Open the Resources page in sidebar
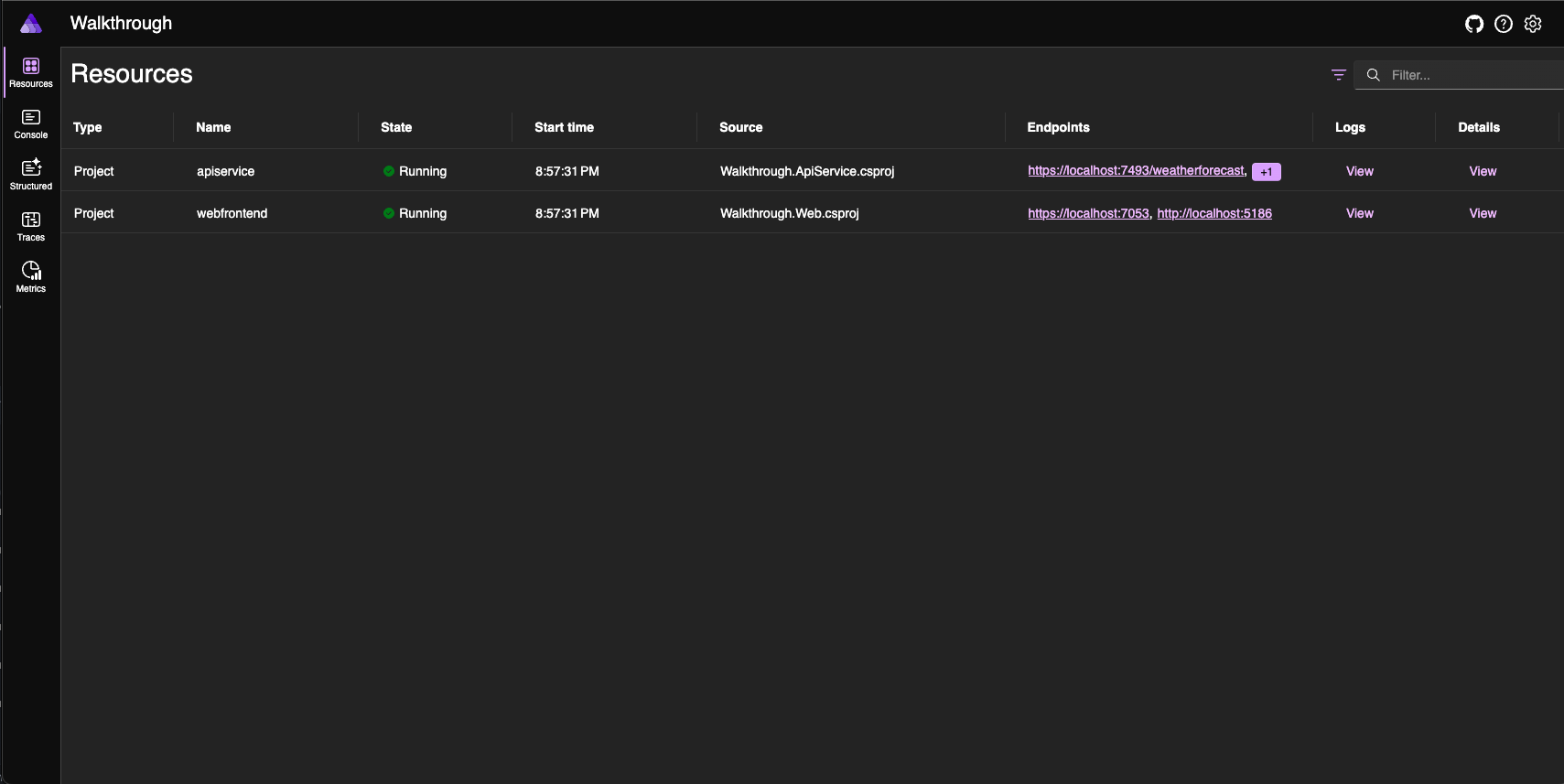This screenshot has width=1564, height=784. pos(31,73)
